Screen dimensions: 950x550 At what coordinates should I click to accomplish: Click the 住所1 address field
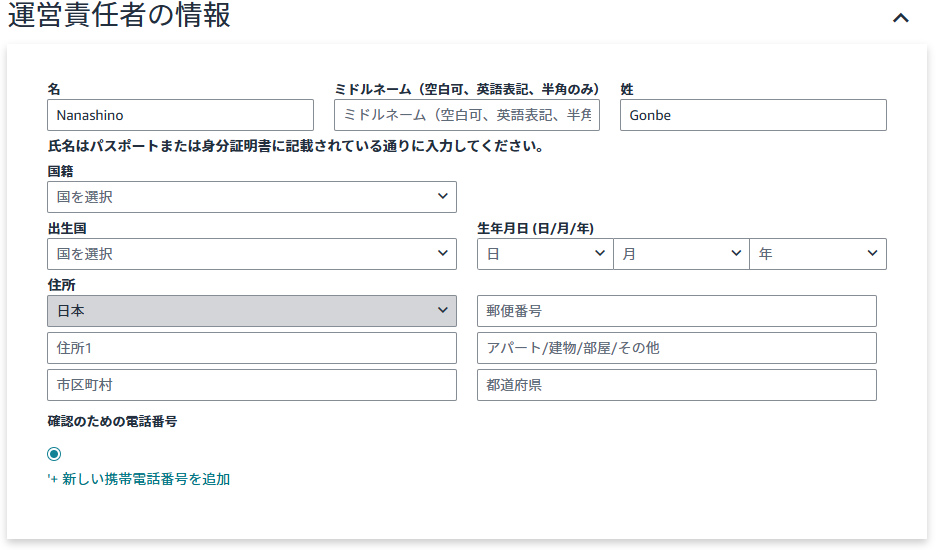coord(252,348)
